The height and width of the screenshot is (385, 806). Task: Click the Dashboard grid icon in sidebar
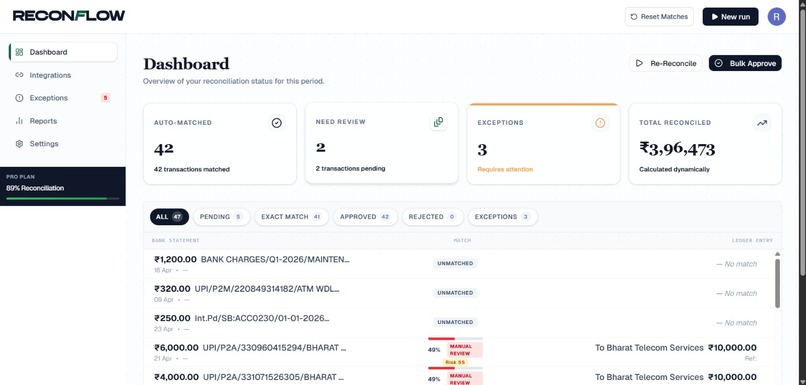[20, 52]
